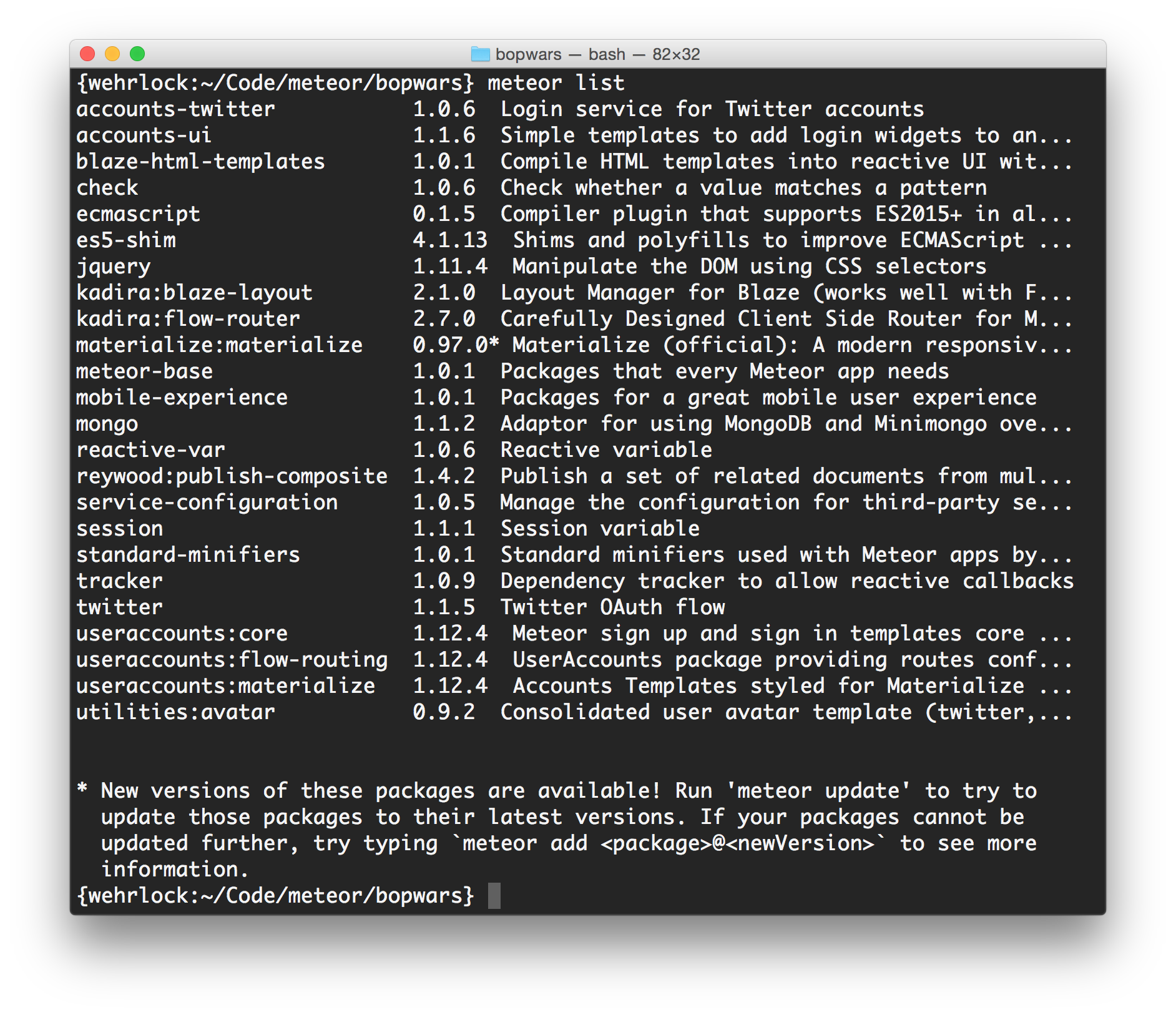Click 'Dependency tracker to allow reactive callbacks'
The image size is (1176, 1015).
click(787, 581)
